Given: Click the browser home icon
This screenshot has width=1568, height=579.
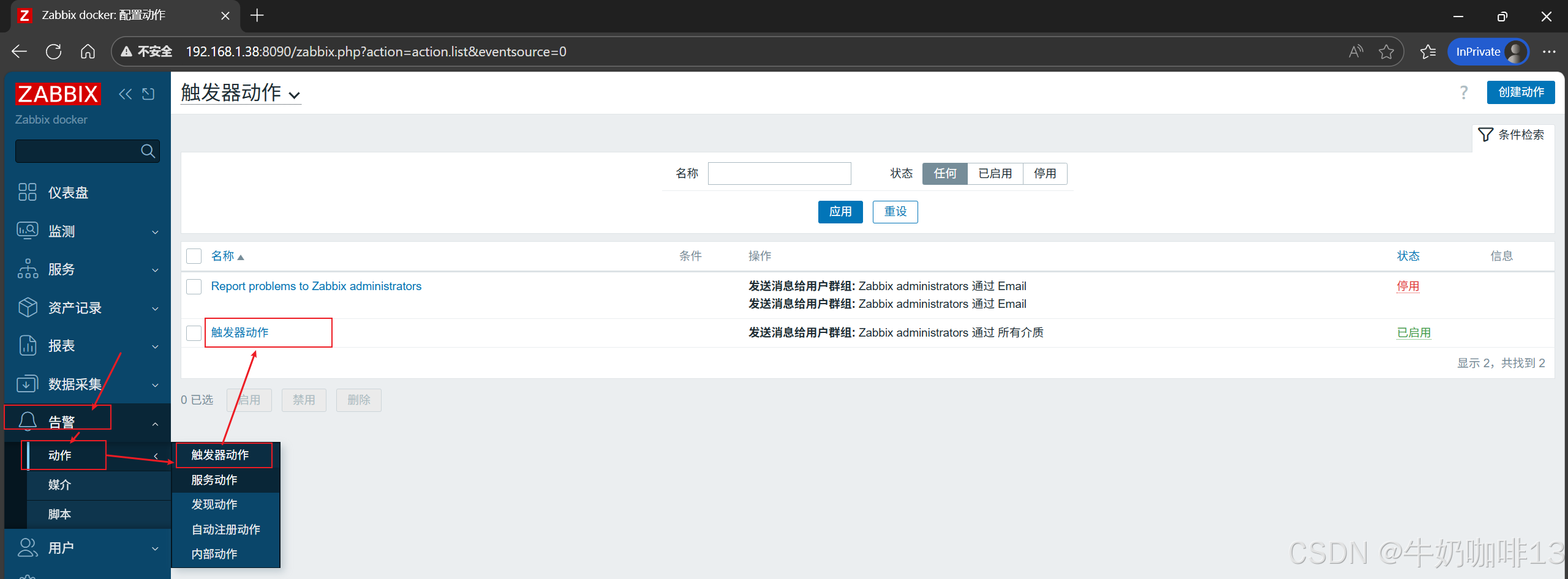Looking at the screenshot, I should pyautogui.click(x=88, y=51).
